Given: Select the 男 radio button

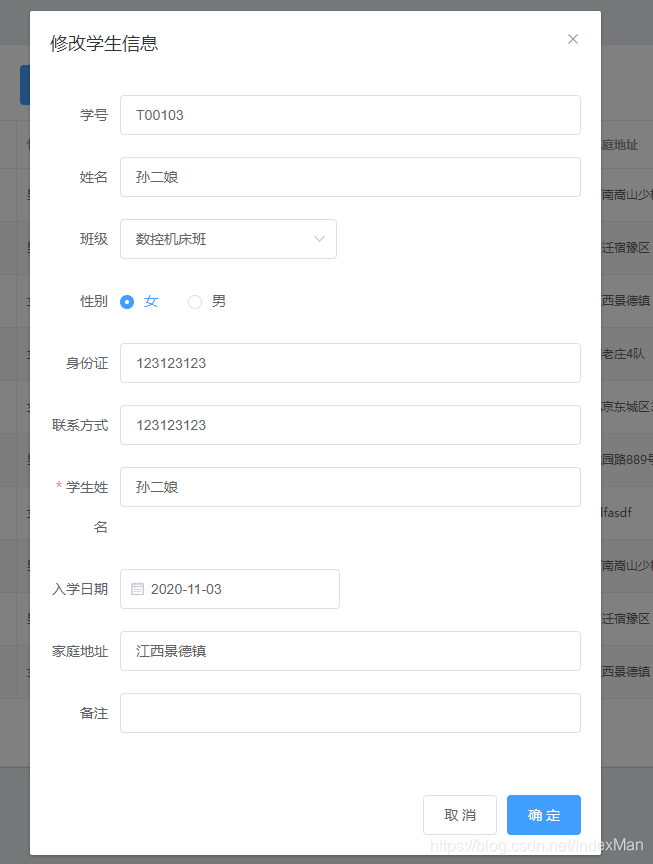Looking at the screenshot, I should pyautogui.click(x=195, y=301).
